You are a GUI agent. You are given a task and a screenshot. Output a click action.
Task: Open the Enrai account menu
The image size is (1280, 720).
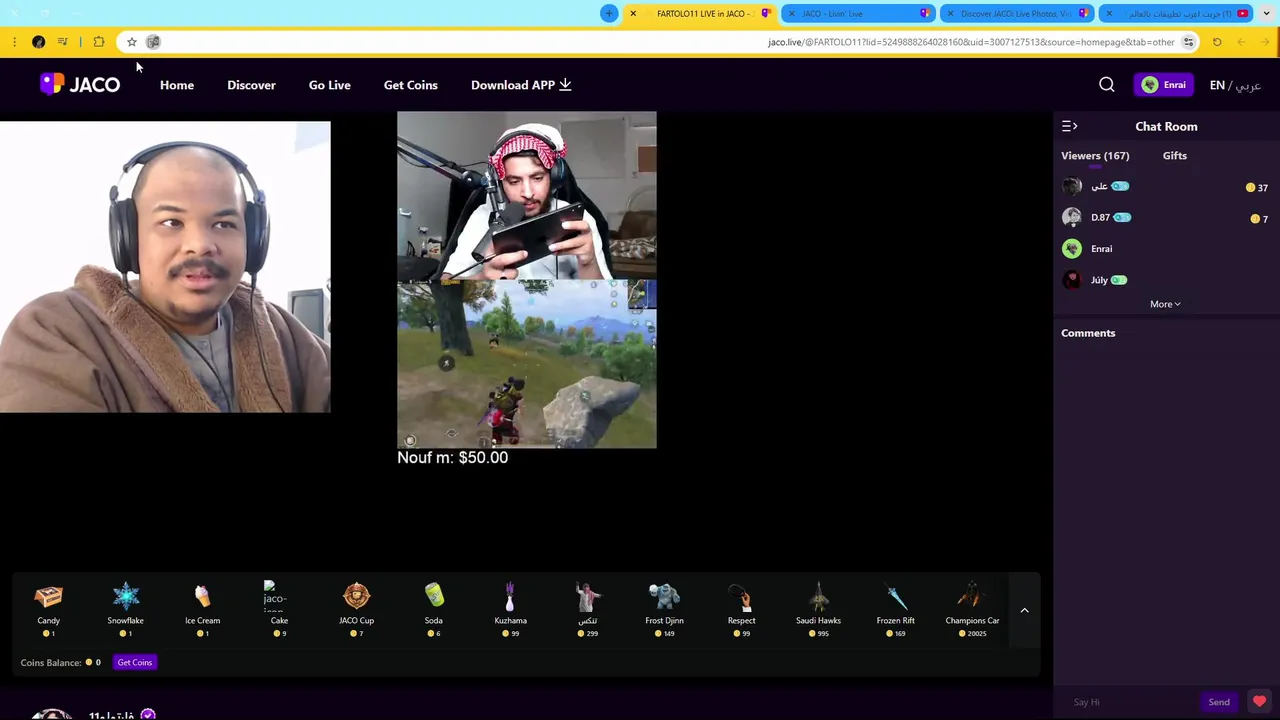pyautogui.click(x=1163, y=85)
